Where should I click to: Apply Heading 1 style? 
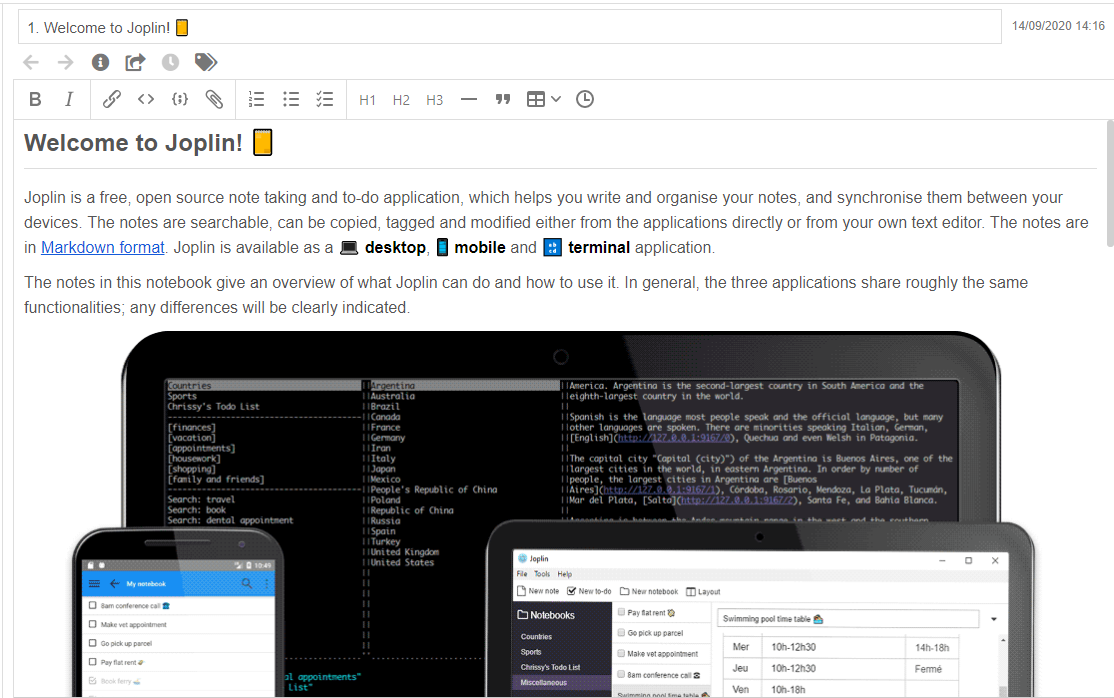click(x=367, y=100)
